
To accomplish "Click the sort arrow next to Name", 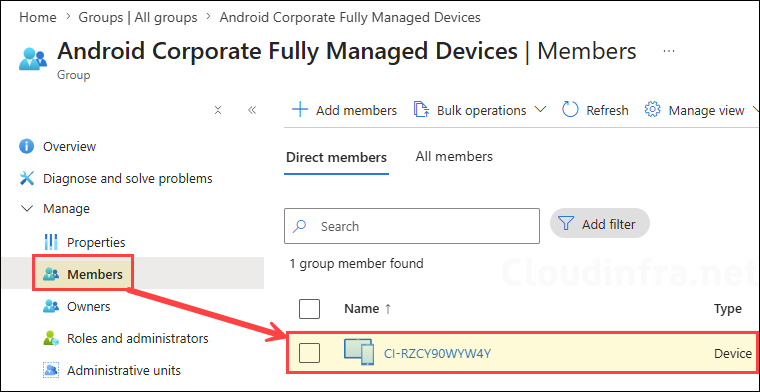I will (388, 309).
